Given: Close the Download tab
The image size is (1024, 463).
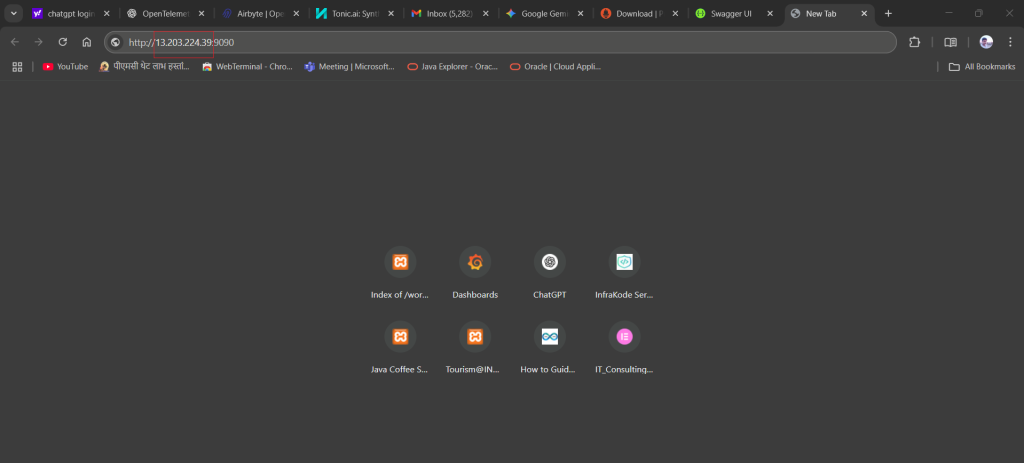Looking at the screenshot, I should [x=675, y=14].
